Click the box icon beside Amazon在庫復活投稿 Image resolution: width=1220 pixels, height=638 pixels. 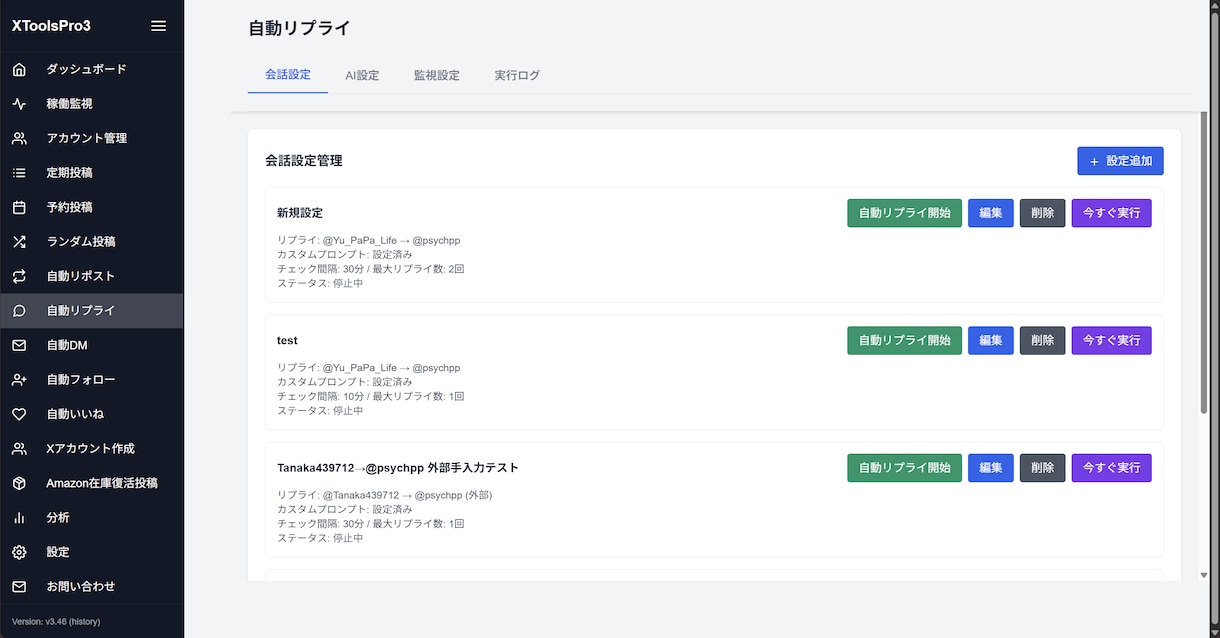(x=19, y=483)
